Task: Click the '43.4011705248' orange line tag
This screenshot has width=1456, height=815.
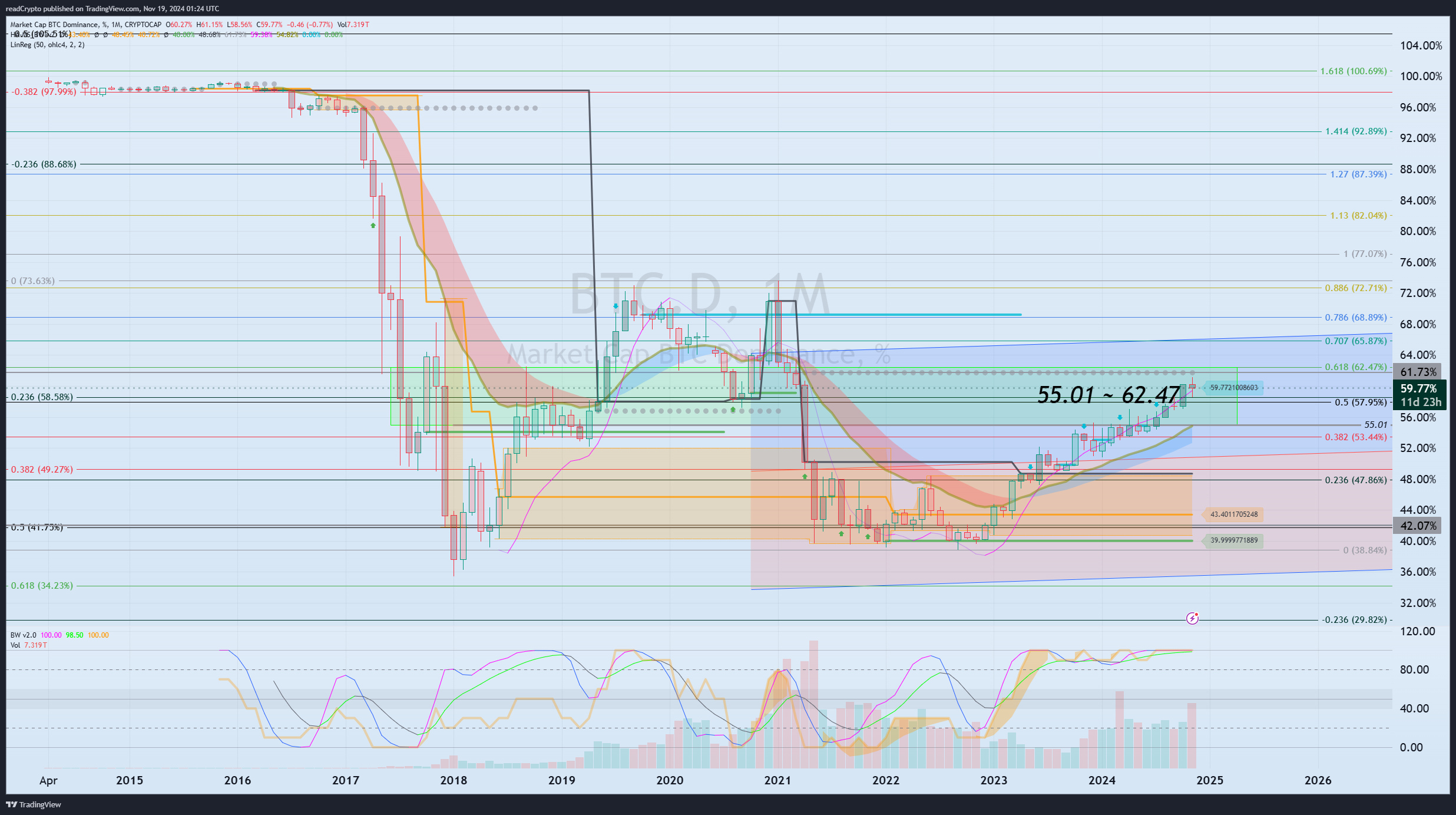Action: (x=1233, y=514)
